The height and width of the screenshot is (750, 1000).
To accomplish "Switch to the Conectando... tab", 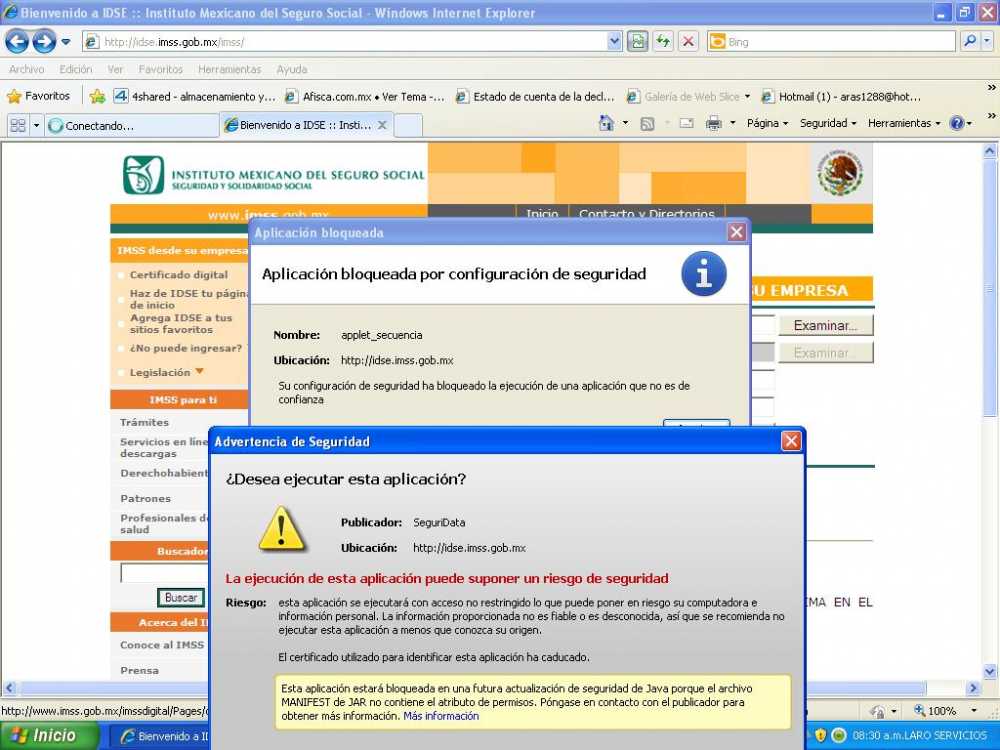I will (132, 125).
